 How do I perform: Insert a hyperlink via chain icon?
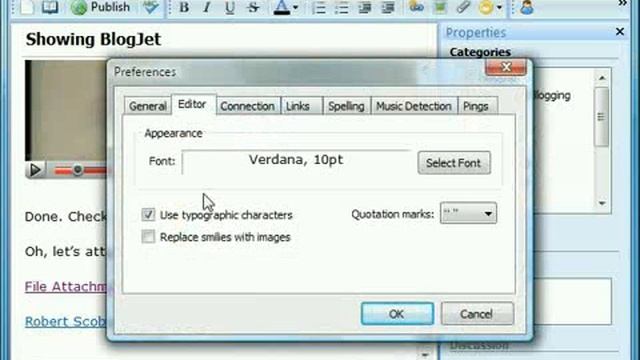pyautogui.click(x=416, y=7)
